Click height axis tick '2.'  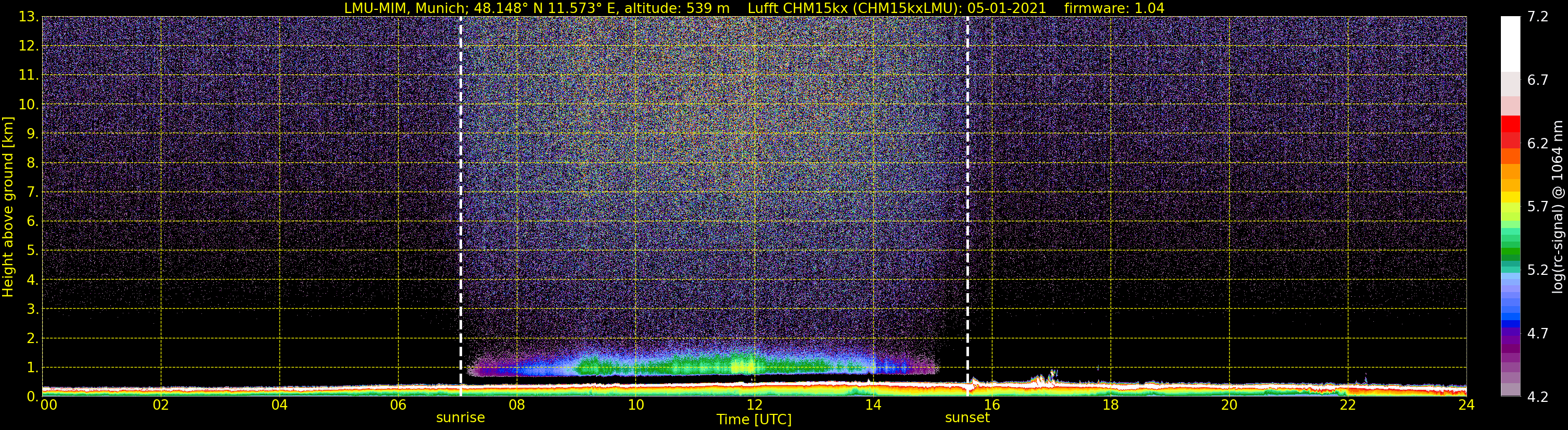point(33,339)
